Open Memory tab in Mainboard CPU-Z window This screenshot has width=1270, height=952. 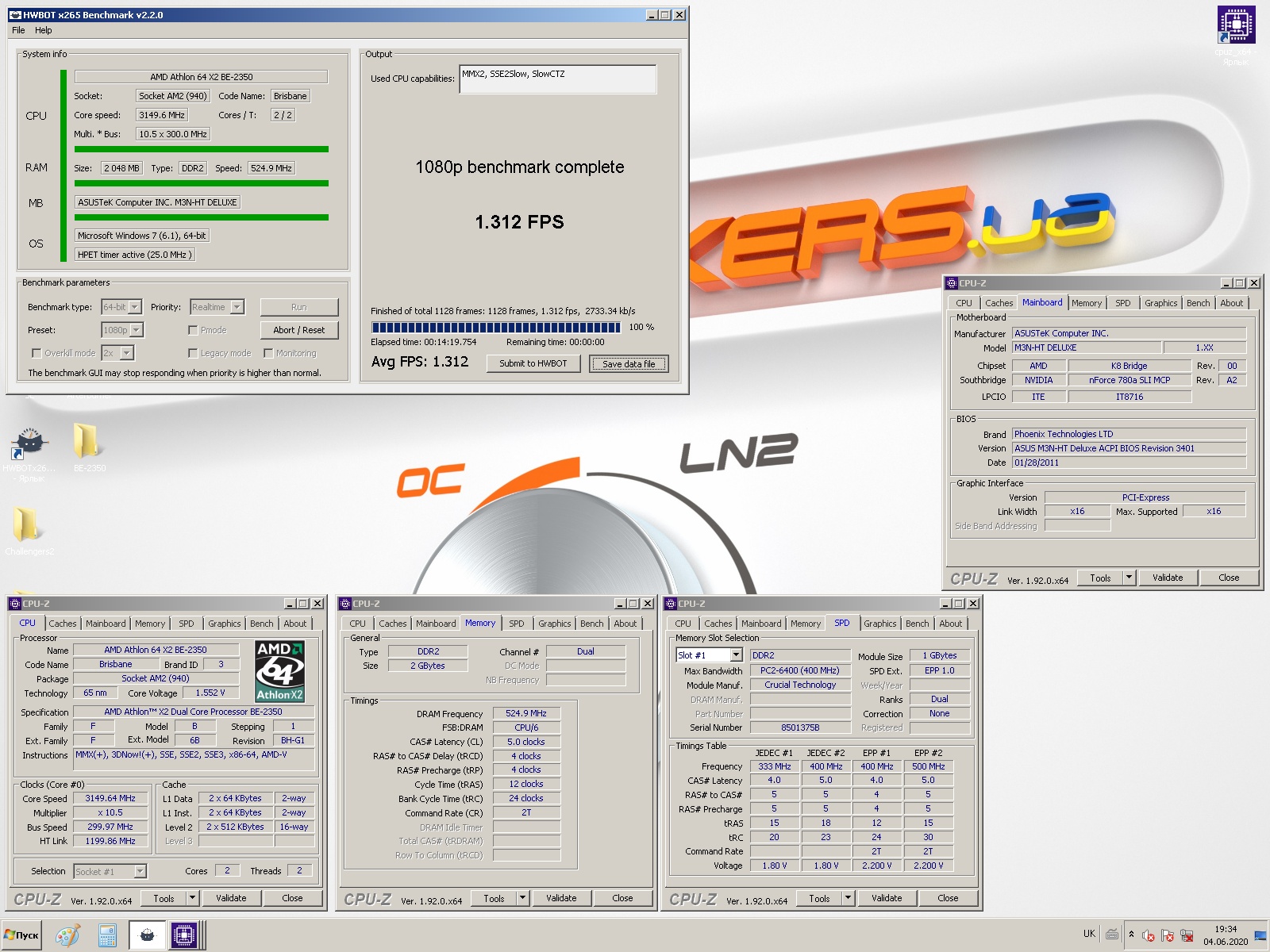pyautogui.click(x=1087, y=303)
